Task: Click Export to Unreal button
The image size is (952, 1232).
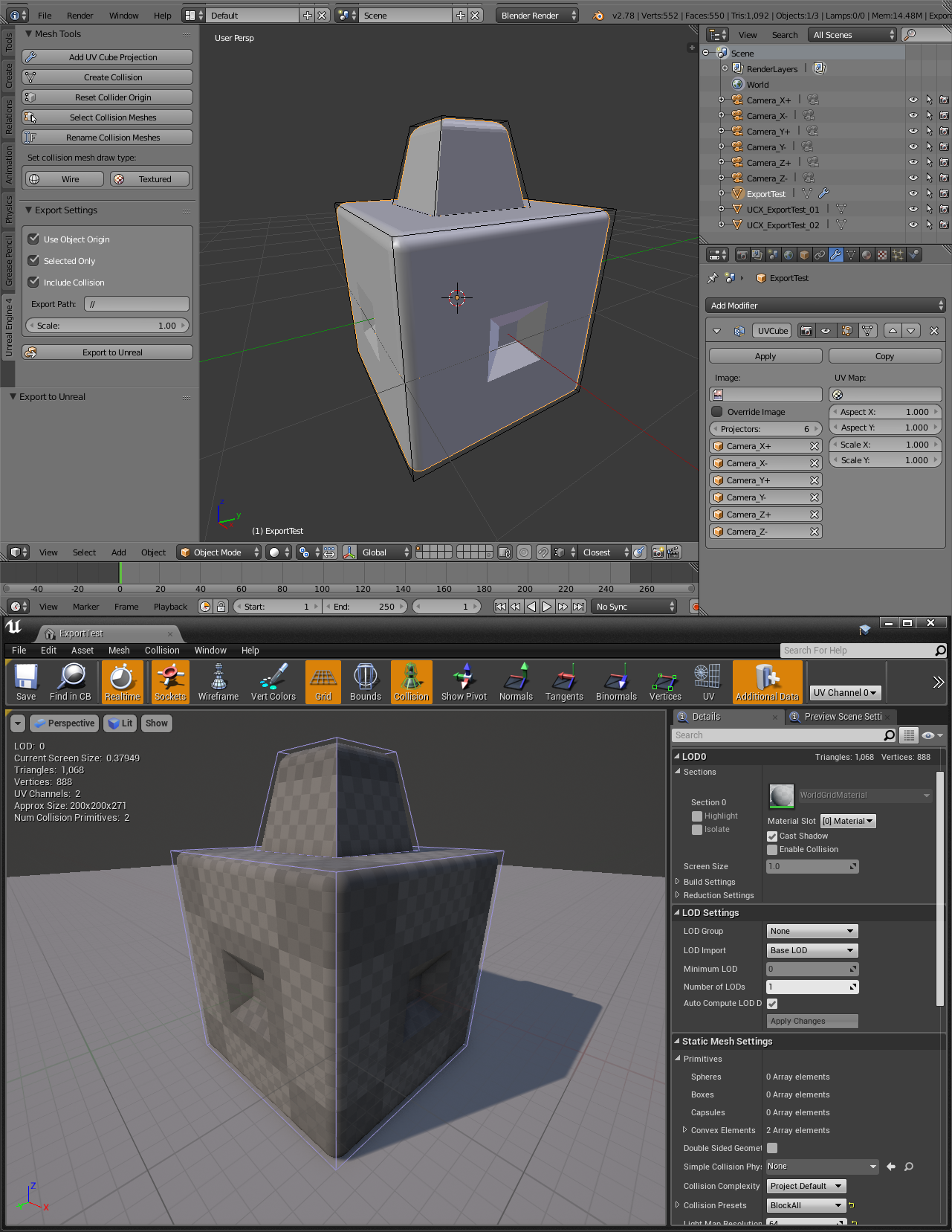Action: (x=108, y=352)
